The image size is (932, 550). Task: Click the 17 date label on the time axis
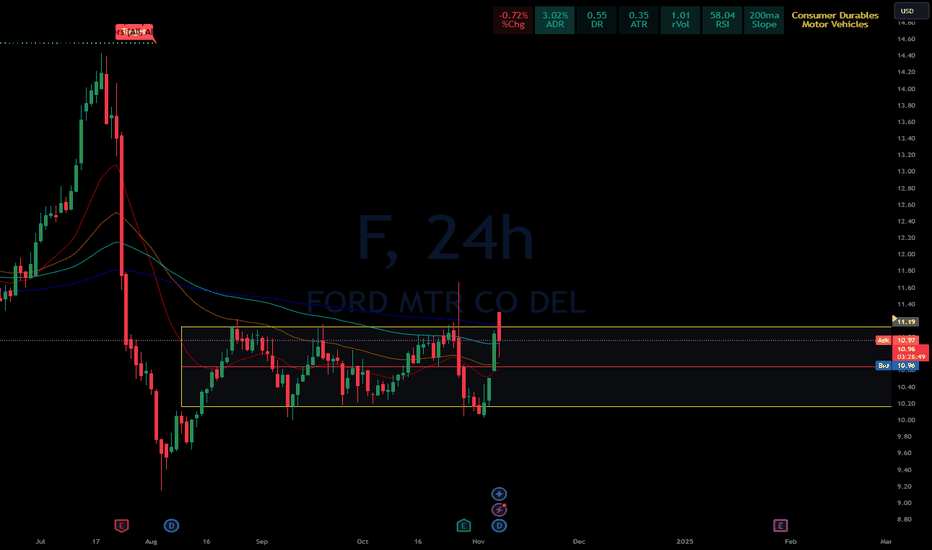pyautogui.click(x=96, y=542)
